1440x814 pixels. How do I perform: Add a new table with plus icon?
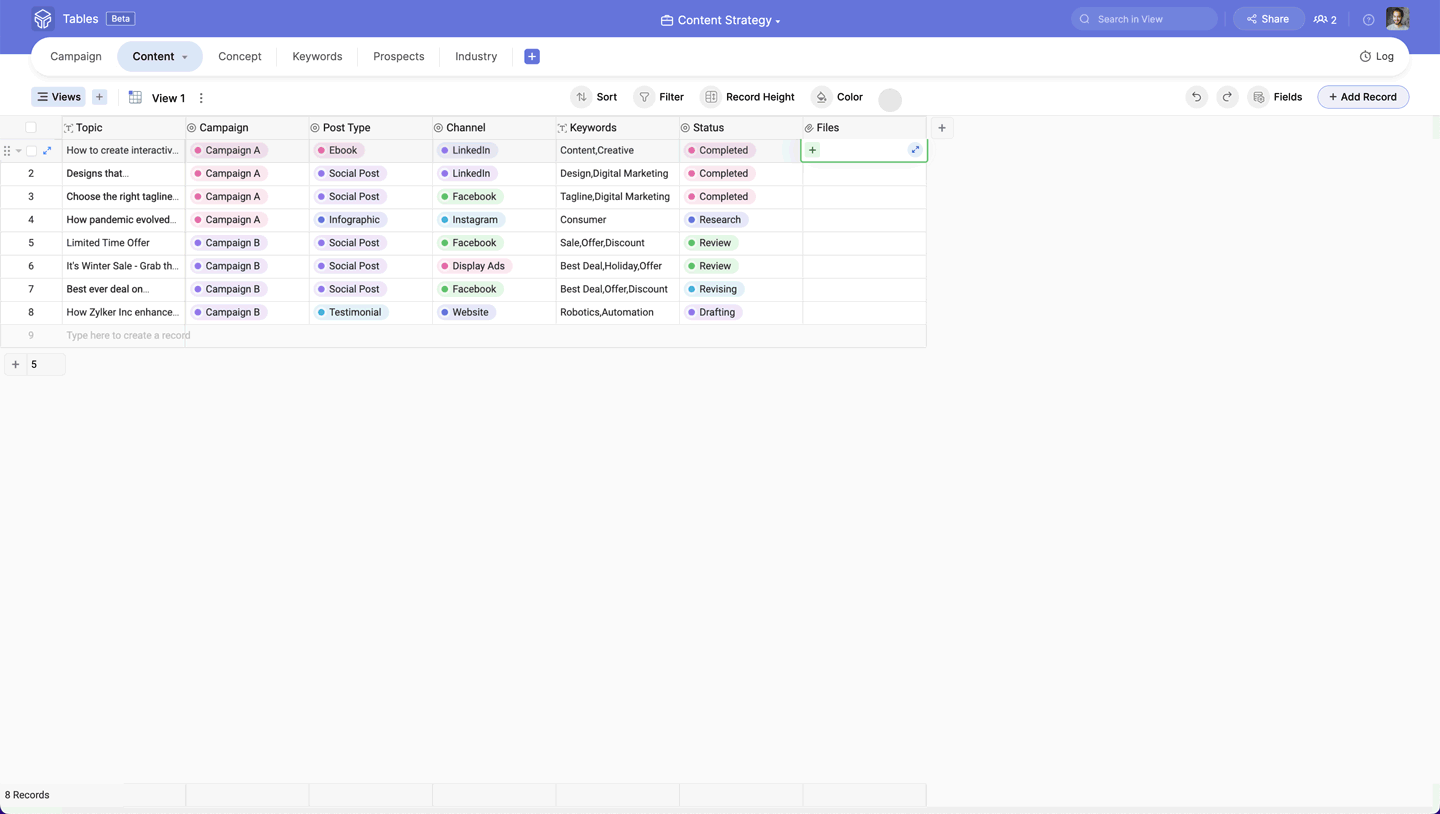click(532, 57)
